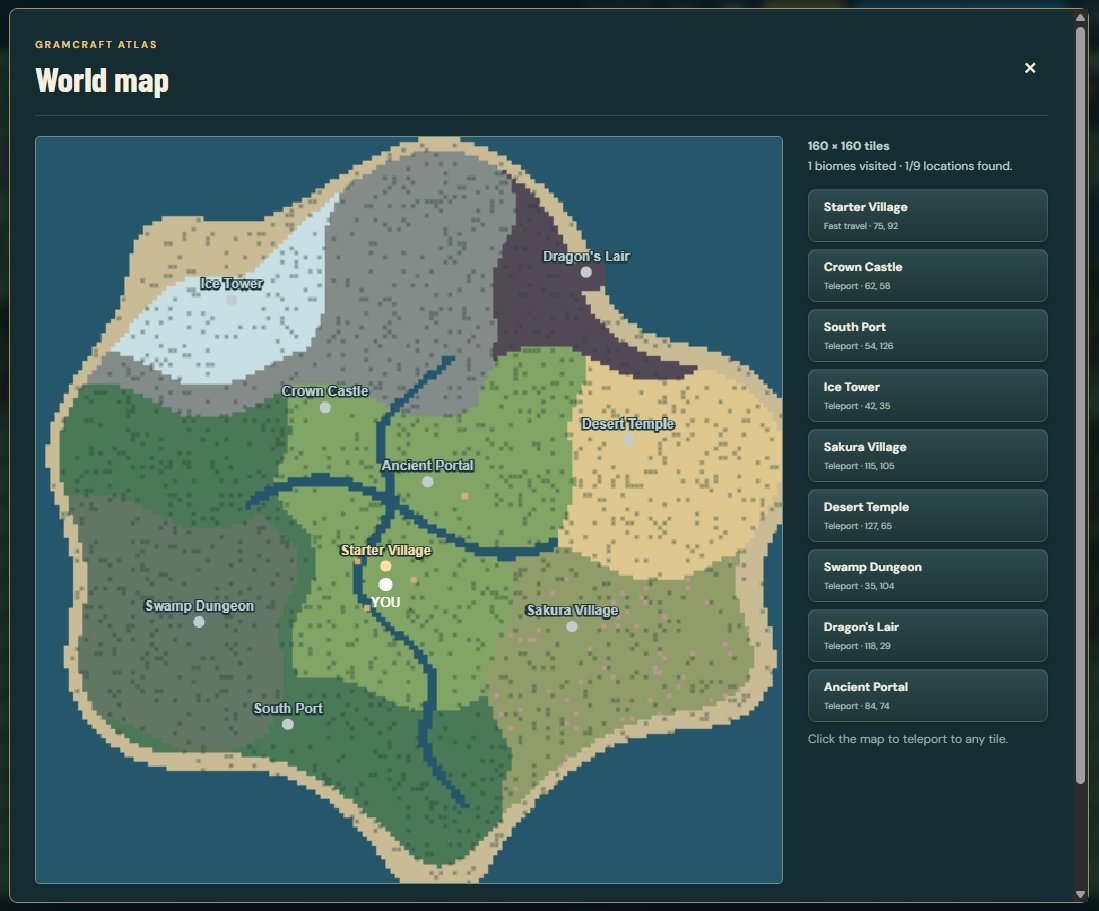Click the Desert Temple map label
The height and width of the screenshot is (911, 1099).
[x=628, y=424]
